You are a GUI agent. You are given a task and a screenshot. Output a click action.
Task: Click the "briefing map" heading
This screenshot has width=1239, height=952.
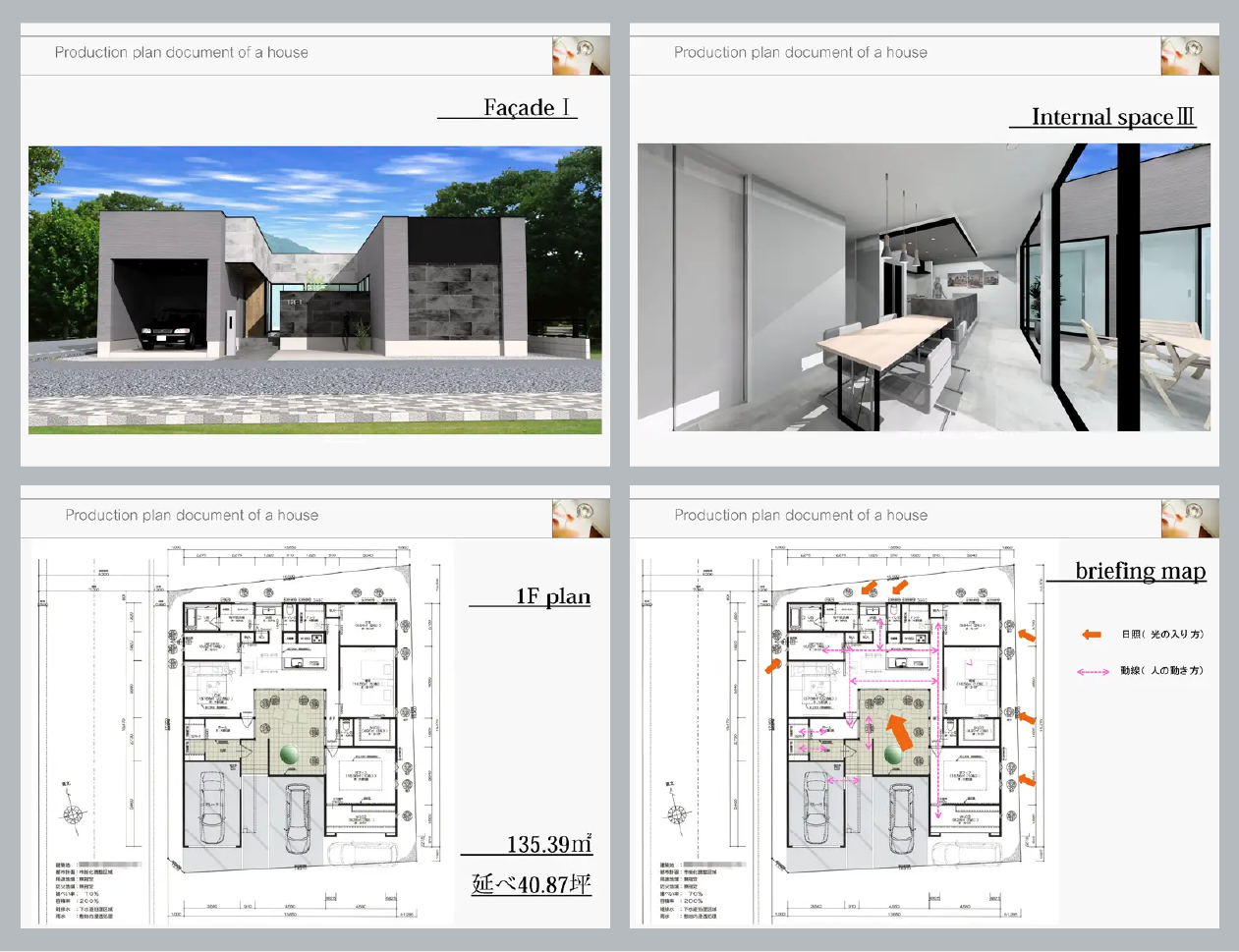coord(1140,571)
